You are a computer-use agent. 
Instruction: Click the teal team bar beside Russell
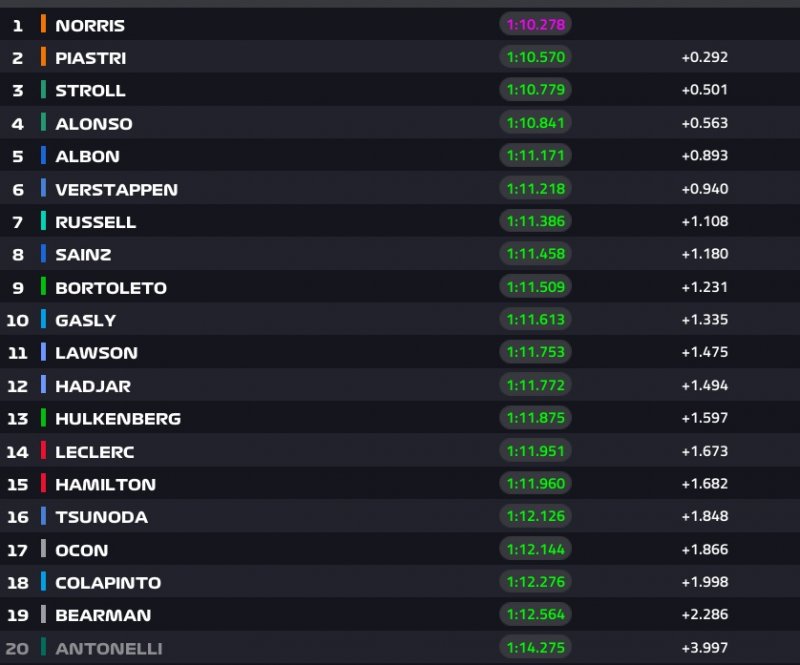(44, 222)
